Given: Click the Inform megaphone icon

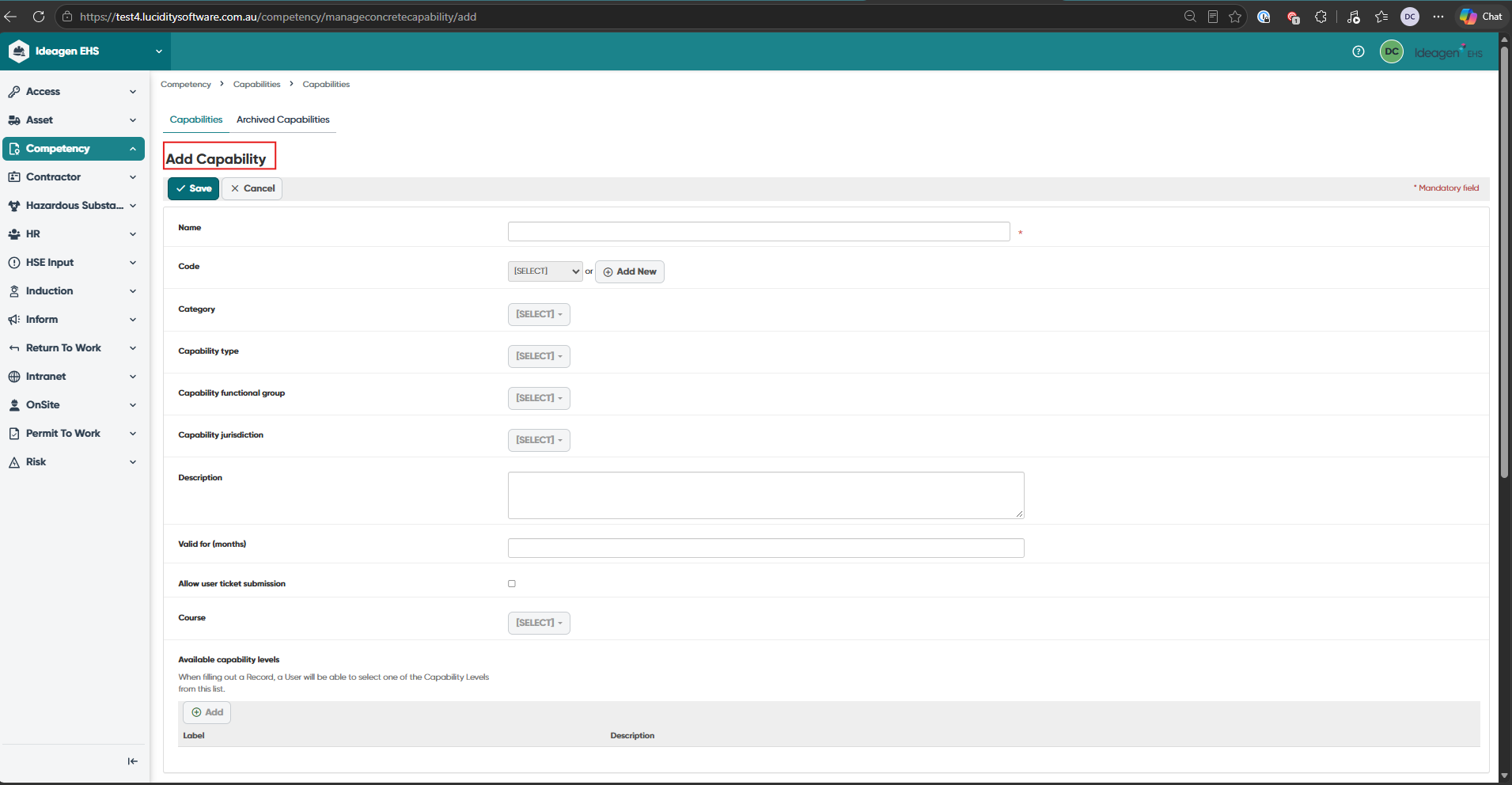Looking at the screenshot, I should [14, 320].
